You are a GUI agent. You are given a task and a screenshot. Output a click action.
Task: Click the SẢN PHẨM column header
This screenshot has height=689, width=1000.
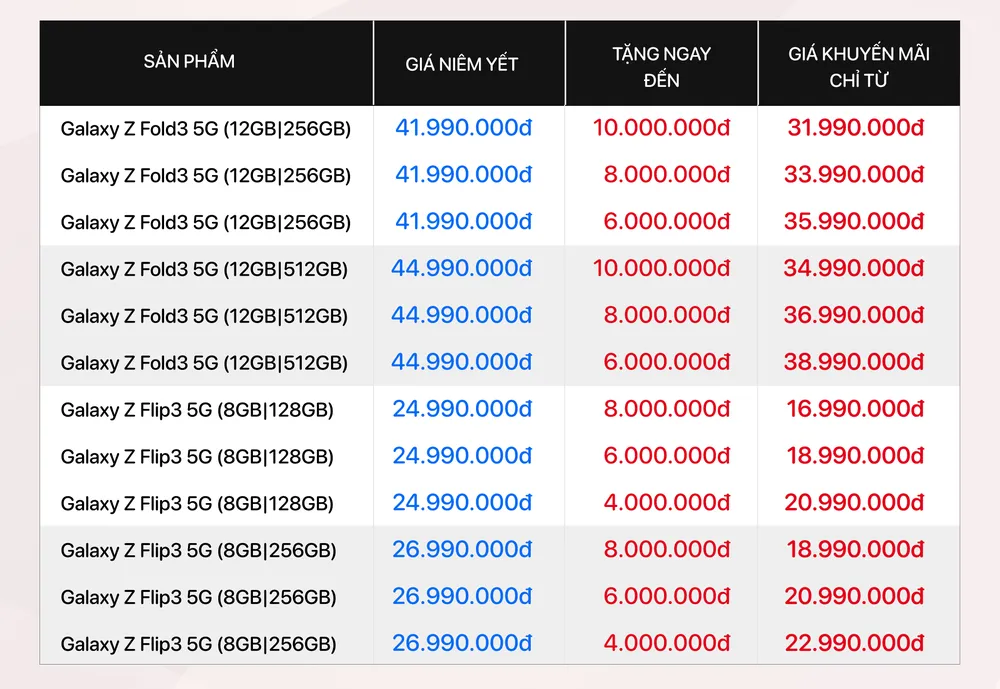tap(189, 62)
